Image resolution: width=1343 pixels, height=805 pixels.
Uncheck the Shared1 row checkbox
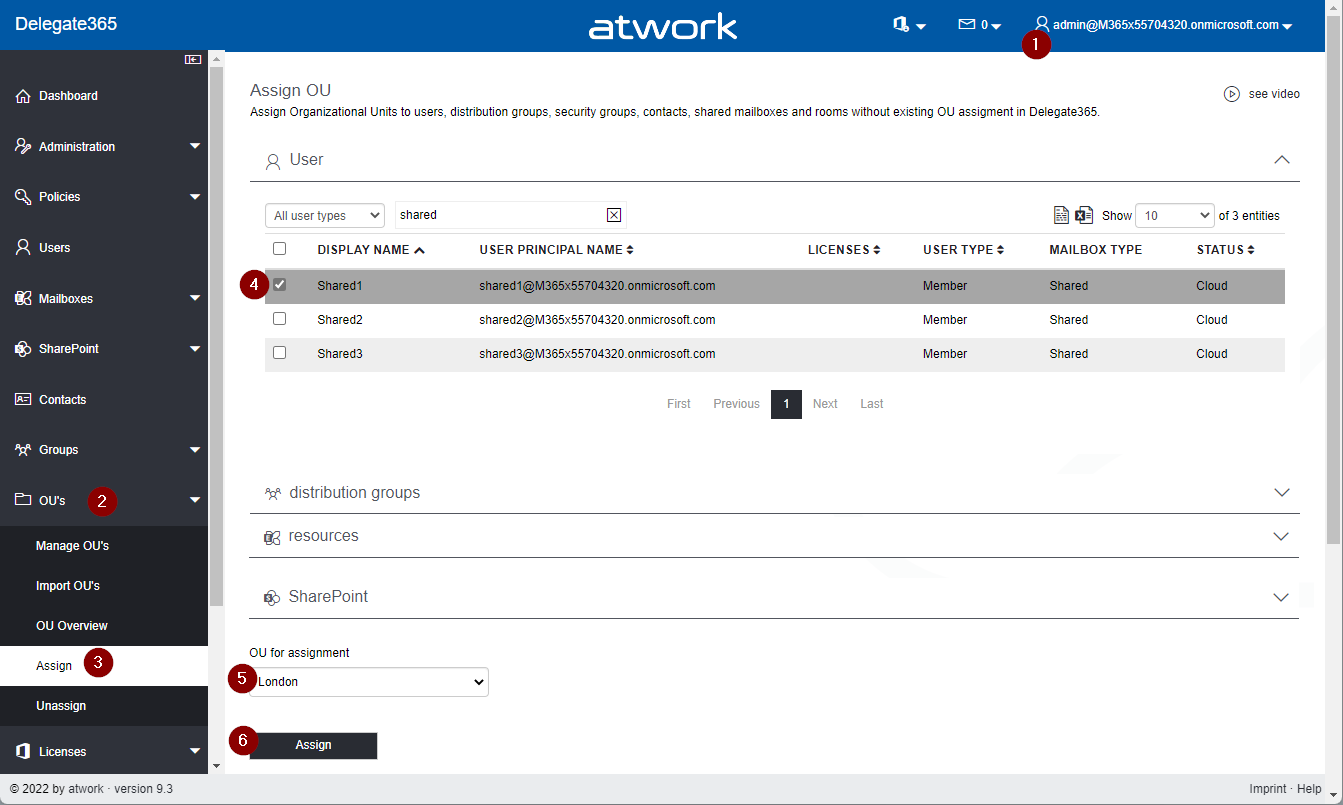coord(280,285)
